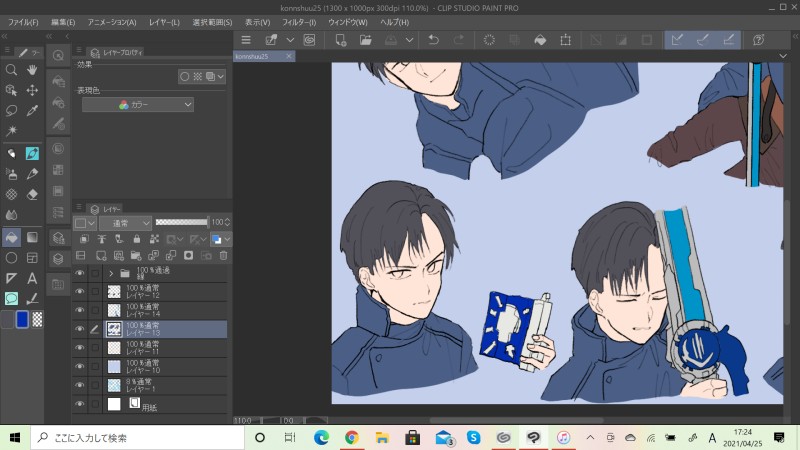Click the Fill icon in command bar
Image resolution: width=800 pixels, height=450 pixels.
540,40
